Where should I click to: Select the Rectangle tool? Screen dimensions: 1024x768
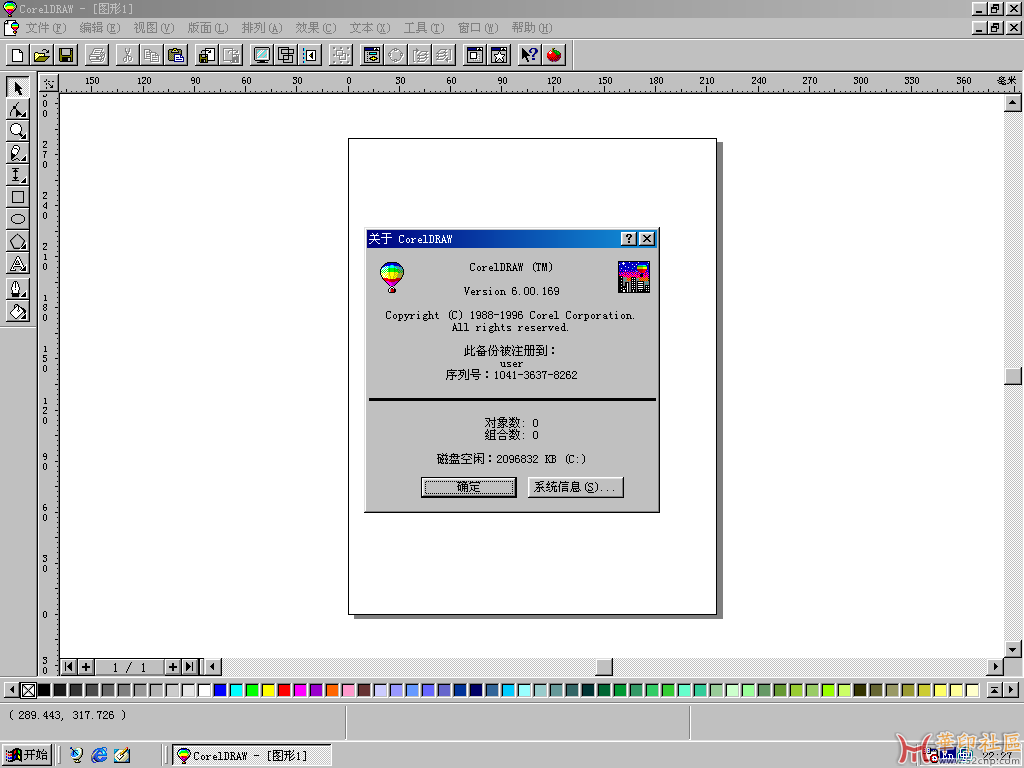18,197
